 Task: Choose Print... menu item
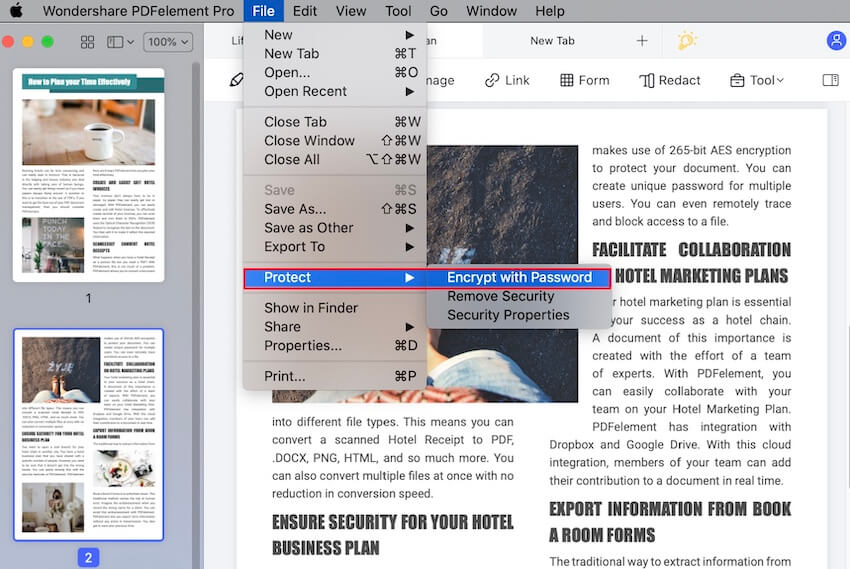[x=335, y=376]
